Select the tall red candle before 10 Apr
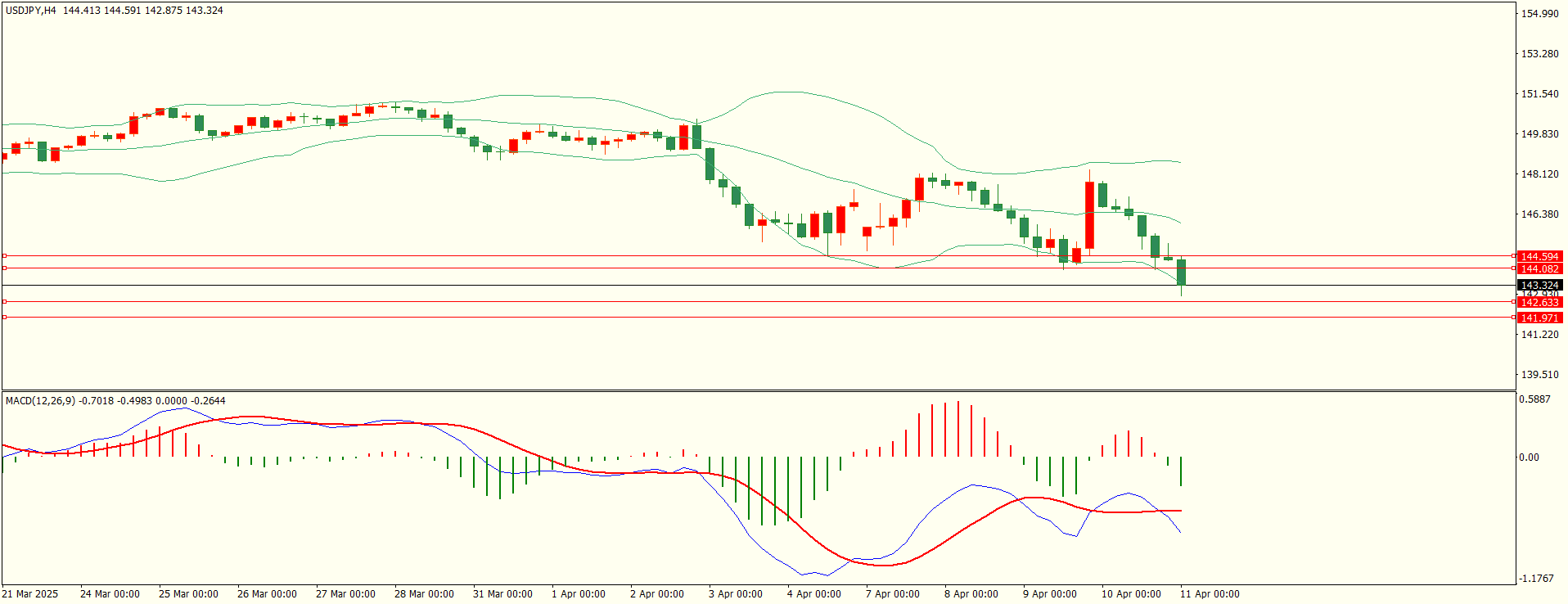 click(x=1089, y=215)
